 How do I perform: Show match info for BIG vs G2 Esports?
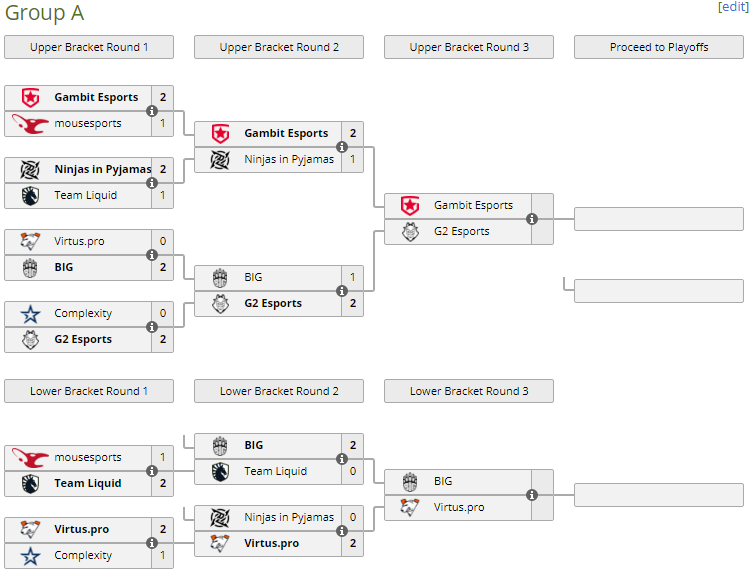342,291
